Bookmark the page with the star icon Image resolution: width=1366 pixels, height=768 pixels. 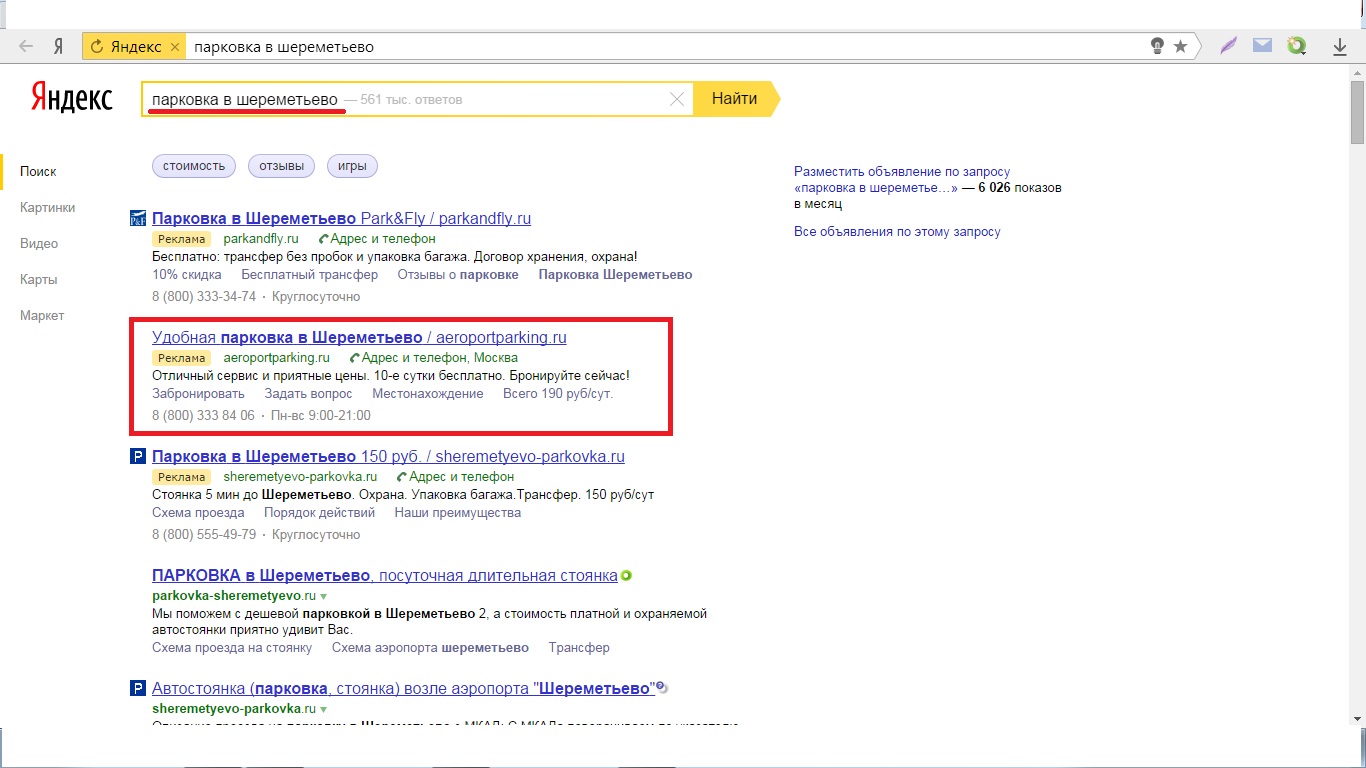click(1180, 46)
